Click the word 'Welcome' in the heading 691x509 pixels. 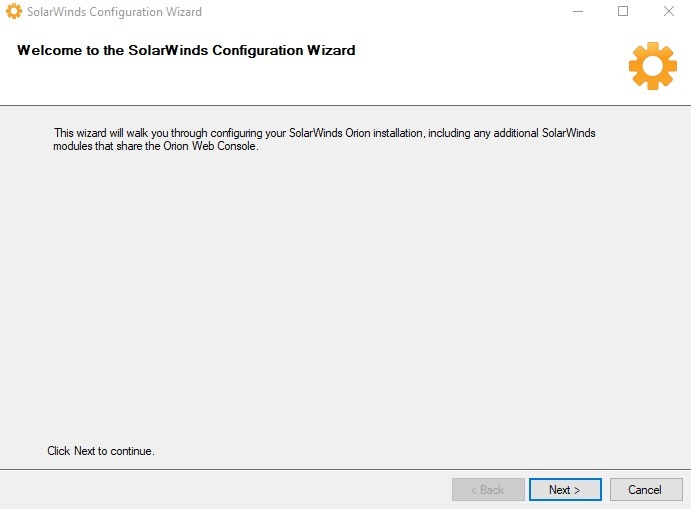pos(49,50)
